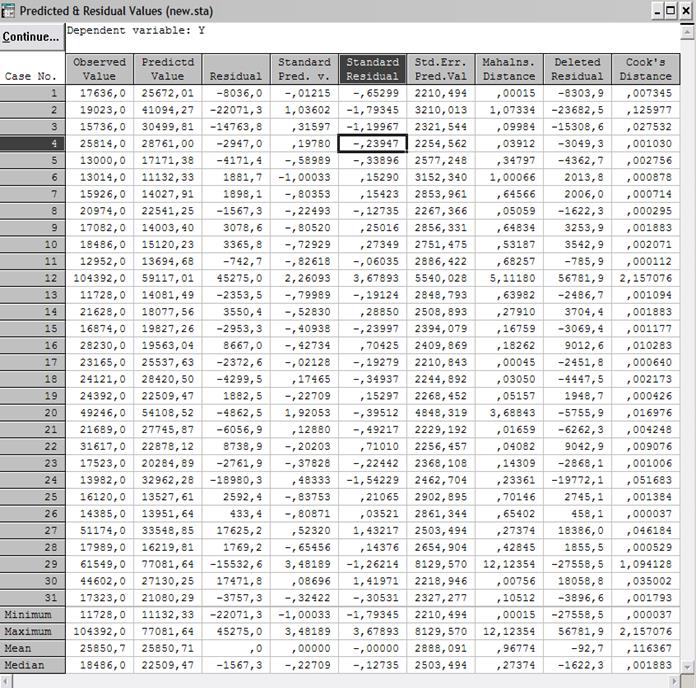Click the Median summary row header
Image resolution: width=696 pixels, height=688 pixels.
point(33,665)
